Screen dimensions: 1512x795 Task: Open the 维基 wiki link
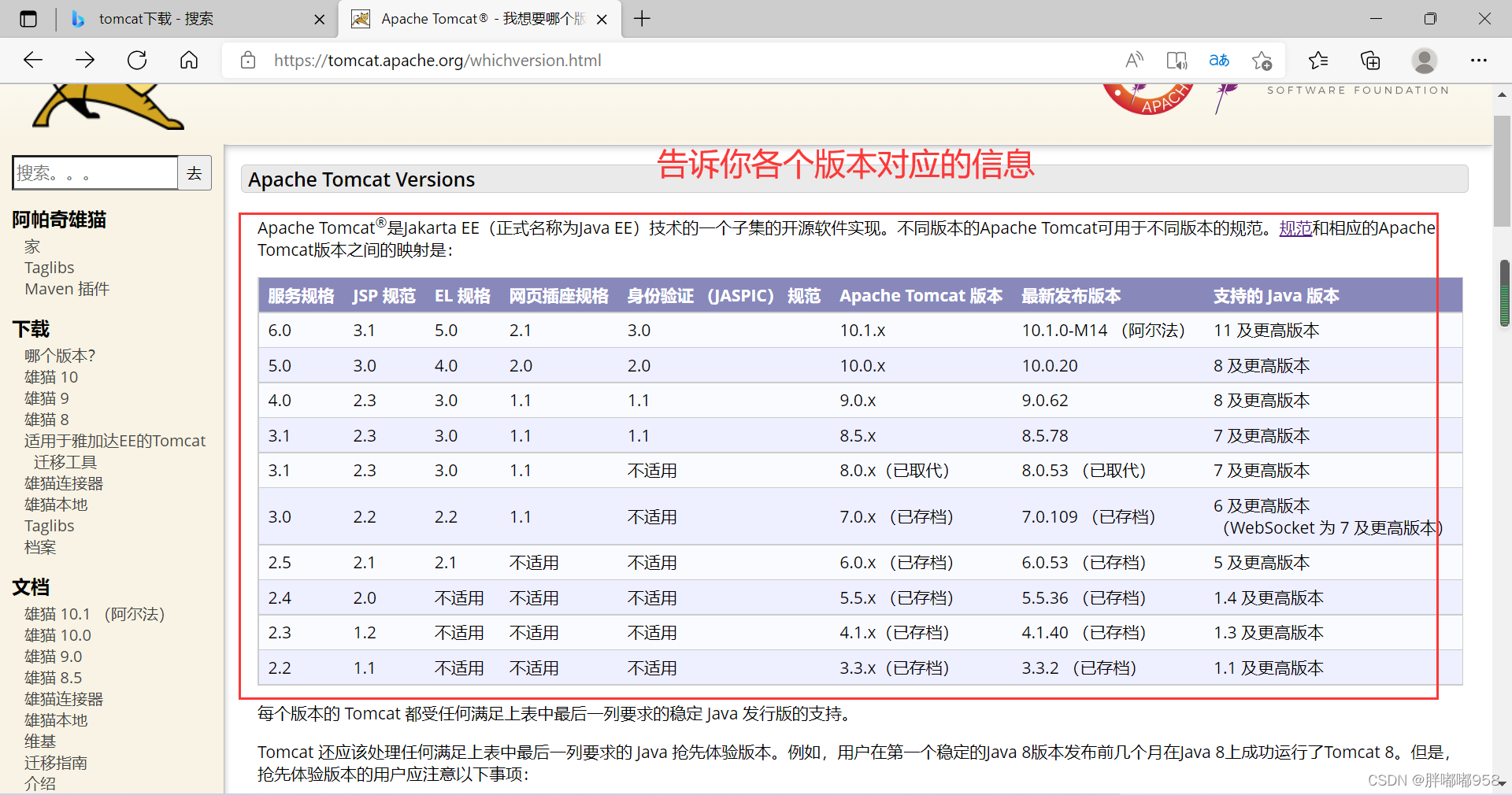click(40, 741)
